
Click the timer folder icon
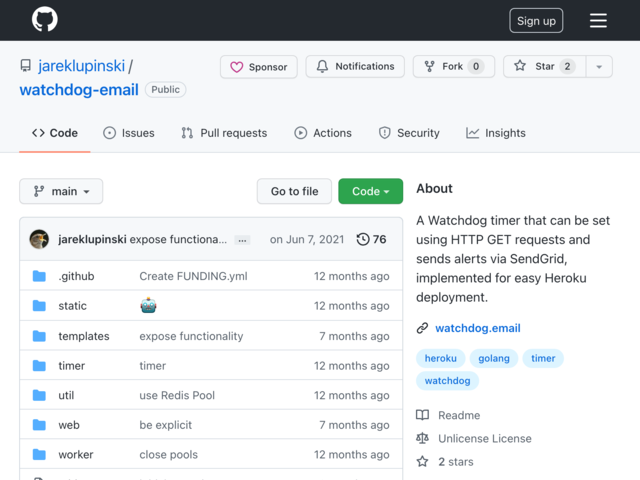pos(39,366)
